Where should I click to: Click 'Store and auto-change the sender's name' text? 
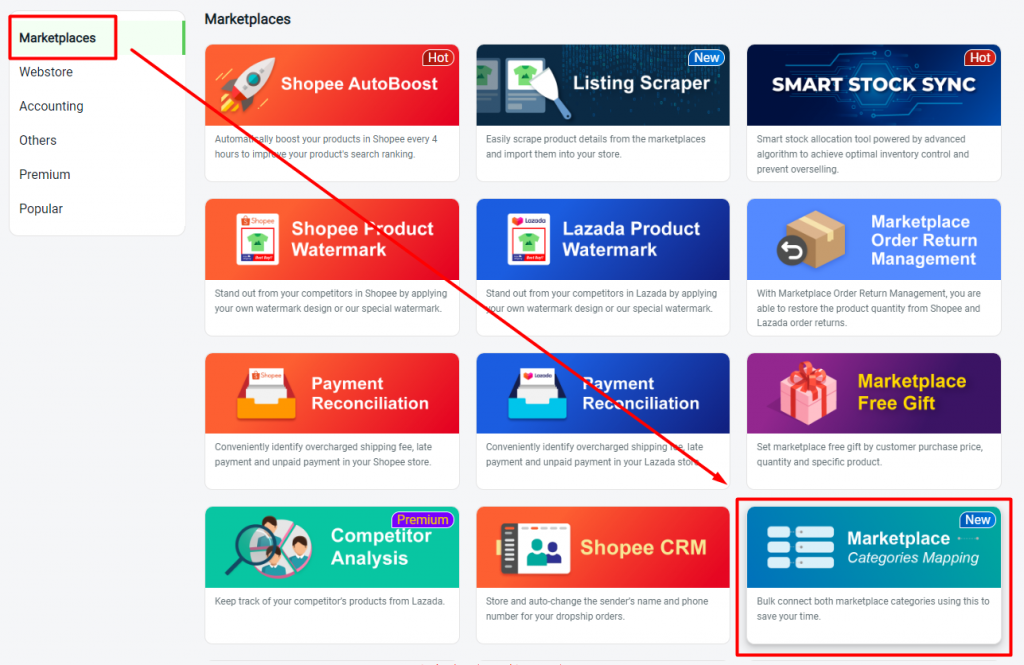pos(597,608)
